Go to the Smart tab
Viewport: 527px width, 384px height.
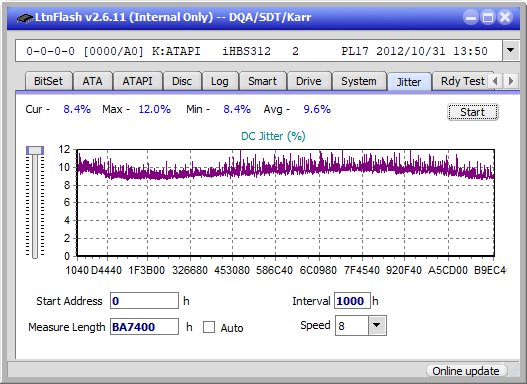262,81
